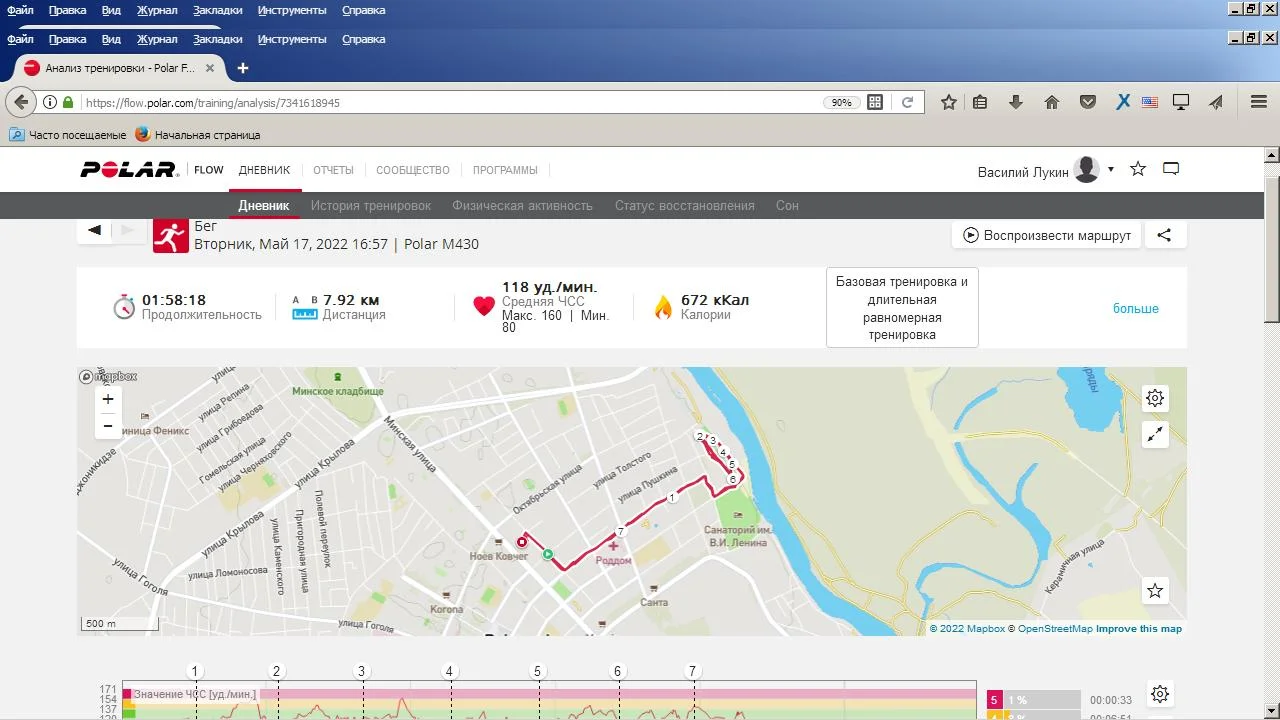This screenshot has width=1280, height=720.
Task: Click the 90% zoom indicator in the address bar
Action: 842,102
